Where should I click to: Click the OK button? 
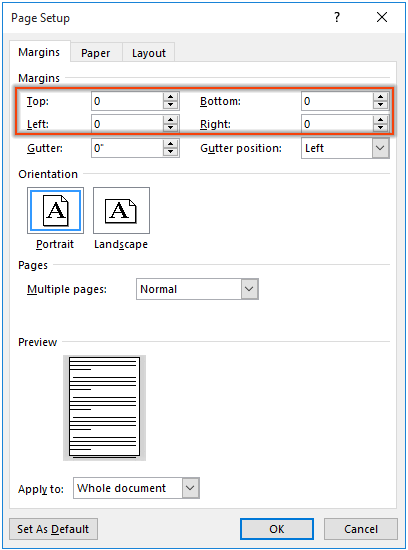277,529
